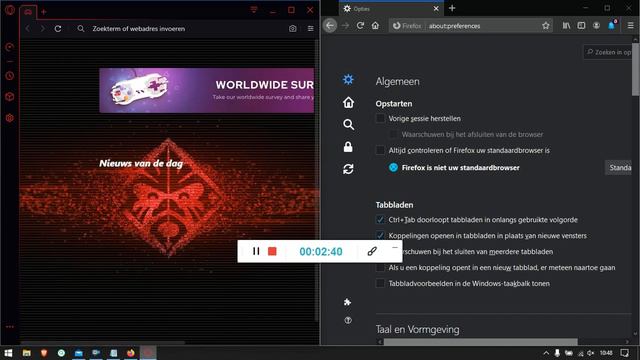Toggle Altijd controleren standaardbrowser checkbox
This screenshot has width=640, height=360.
[380, 150]
